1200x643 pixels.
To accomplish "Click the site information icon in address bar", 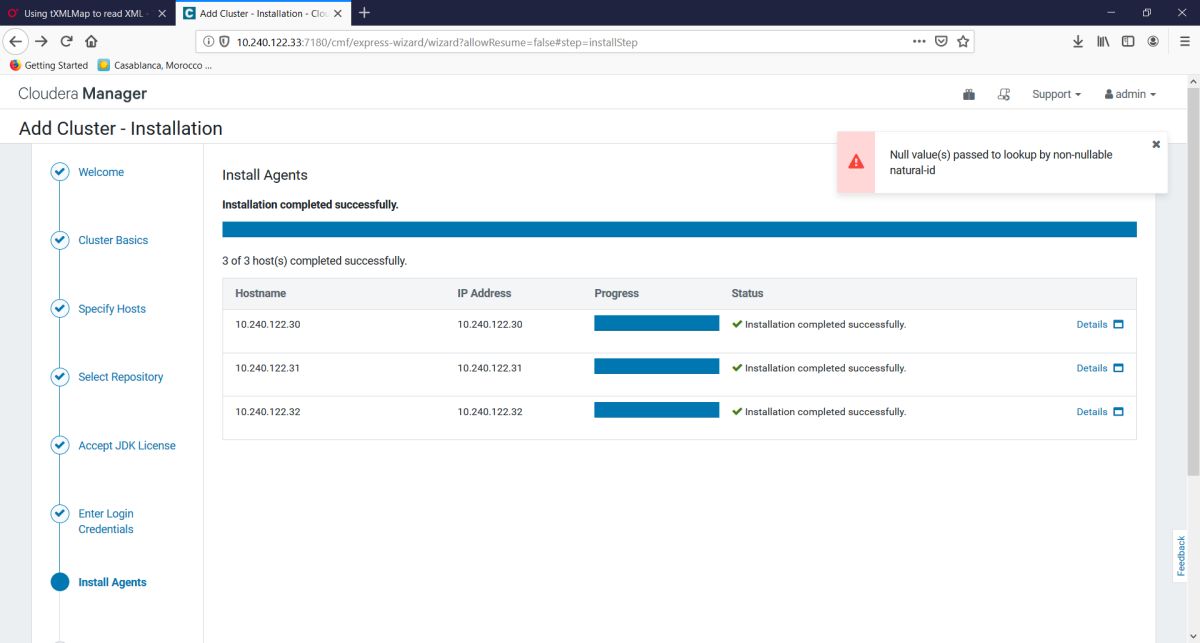I will [208, 42].
